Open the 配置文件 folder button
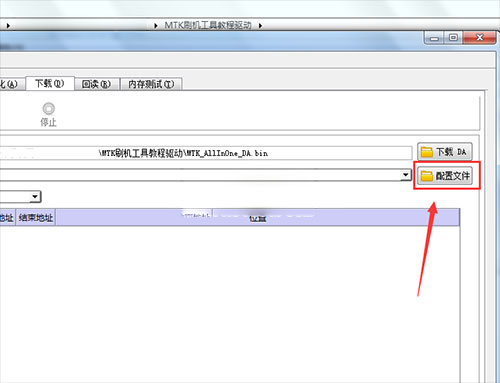 445,175
